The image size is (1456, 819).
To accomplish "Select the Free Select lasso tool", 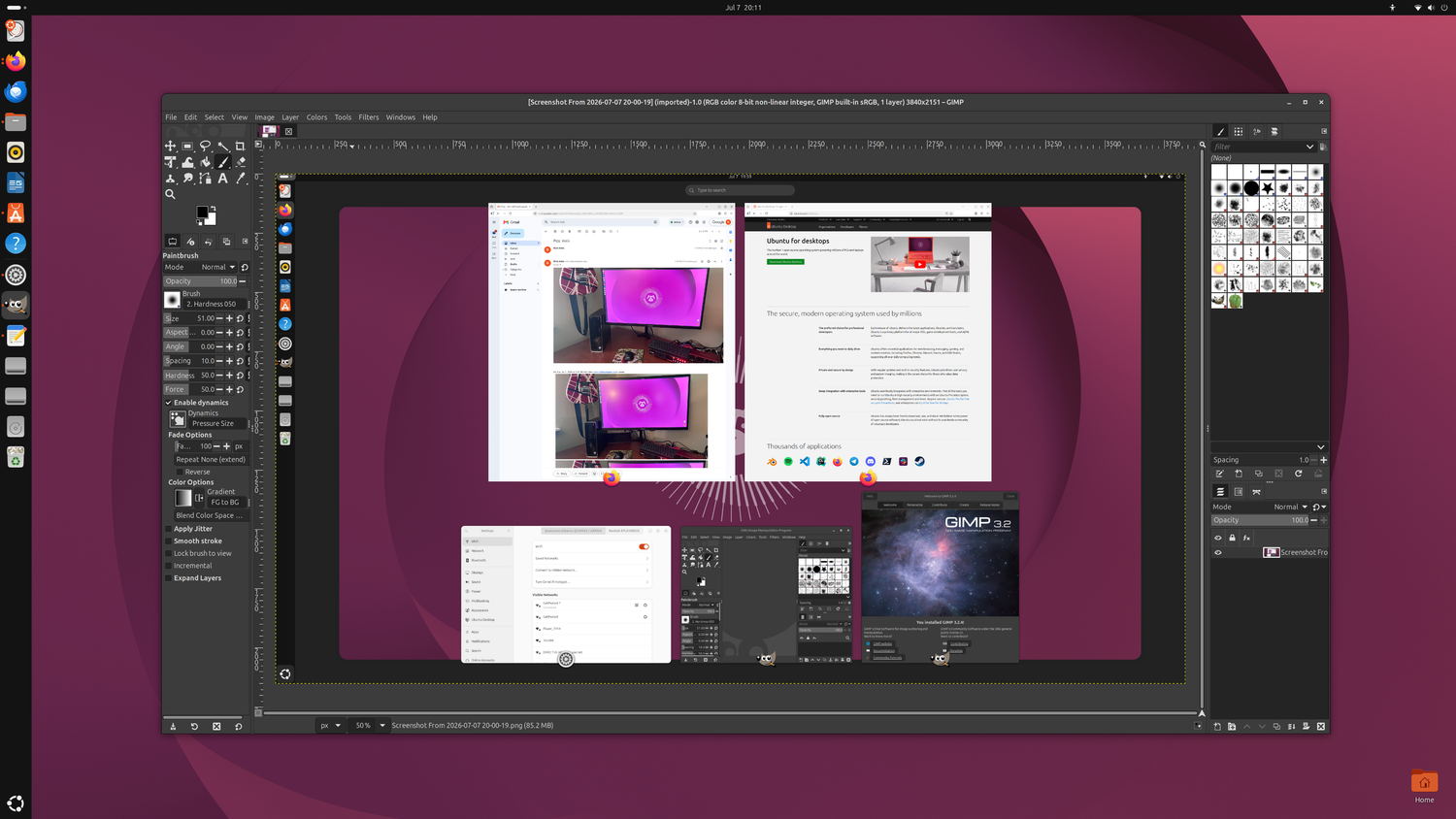I will 205,146.
